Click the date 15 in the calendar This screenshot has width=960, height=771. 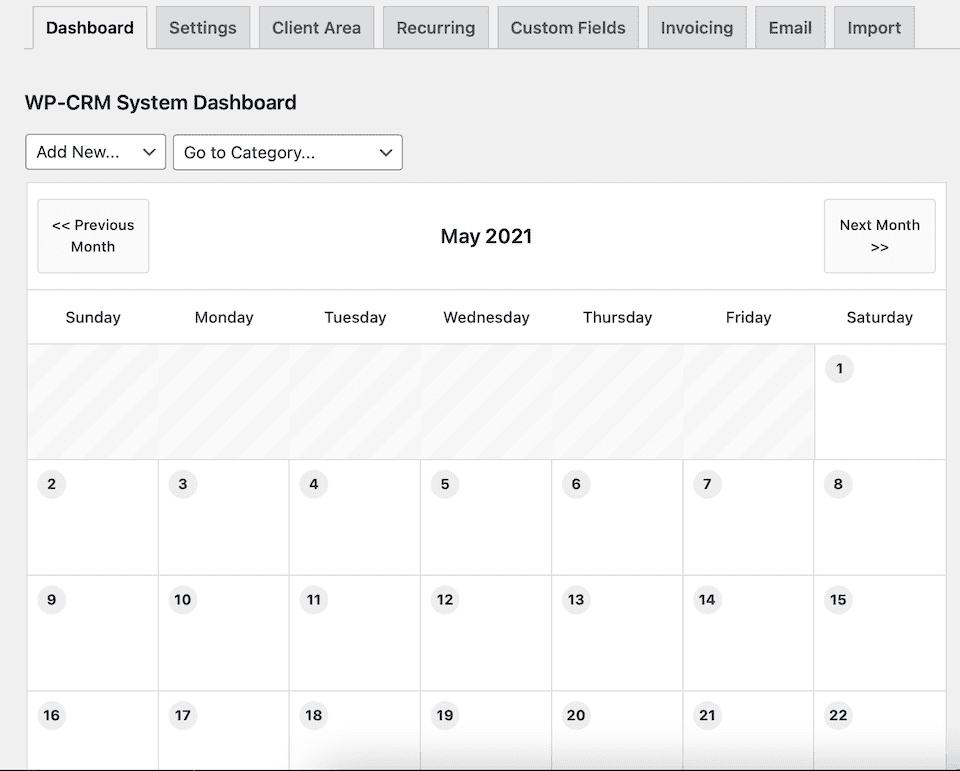[x=838, y=600]
